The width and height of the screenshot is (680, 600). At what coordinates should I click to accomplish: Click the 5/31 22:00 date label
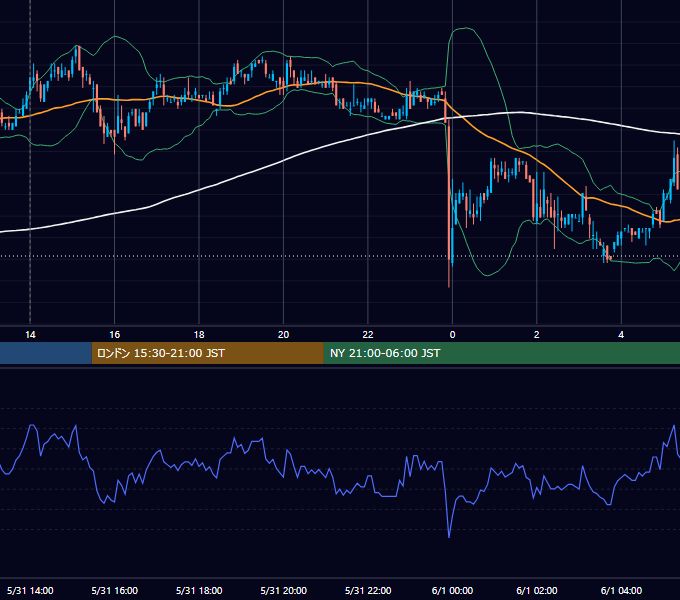pos(368,590)
